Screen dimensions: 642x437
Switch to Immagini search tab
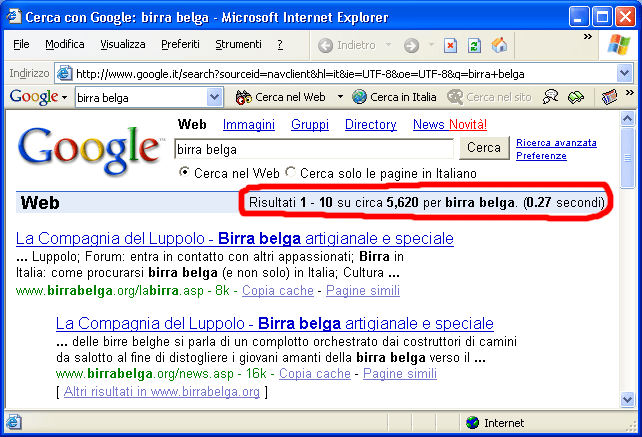coord(249,125)
